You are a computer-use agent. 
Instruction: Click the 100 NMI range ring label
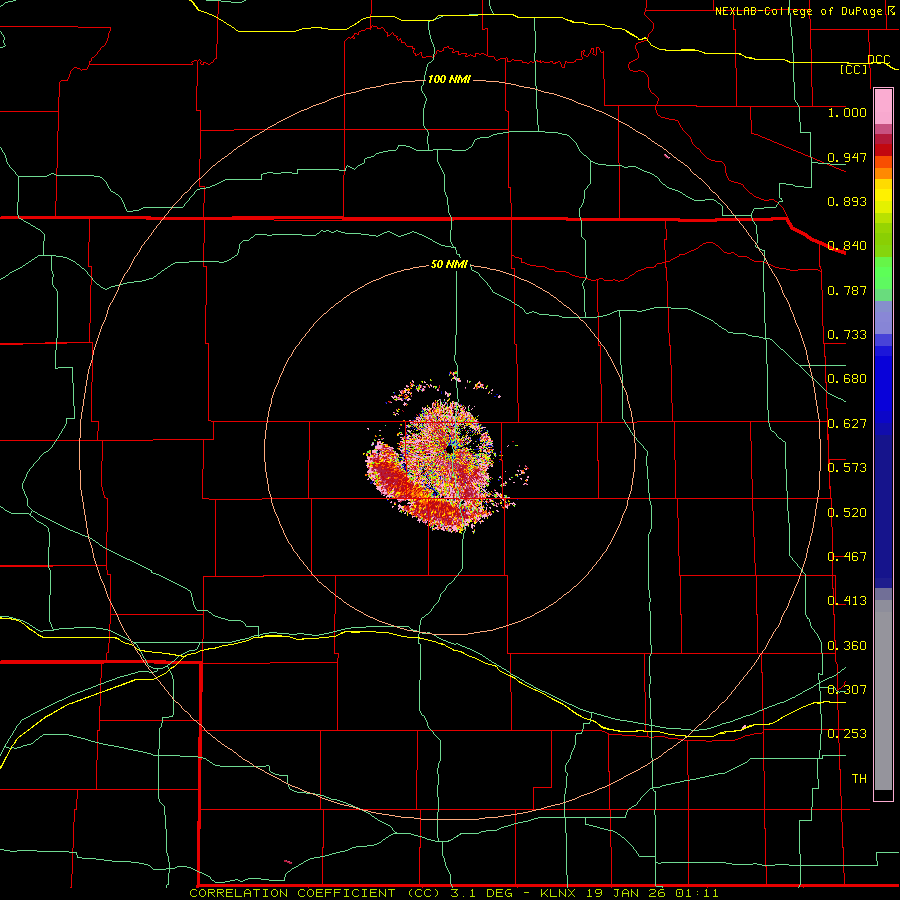pyautogui.click(x=449, y=79)
